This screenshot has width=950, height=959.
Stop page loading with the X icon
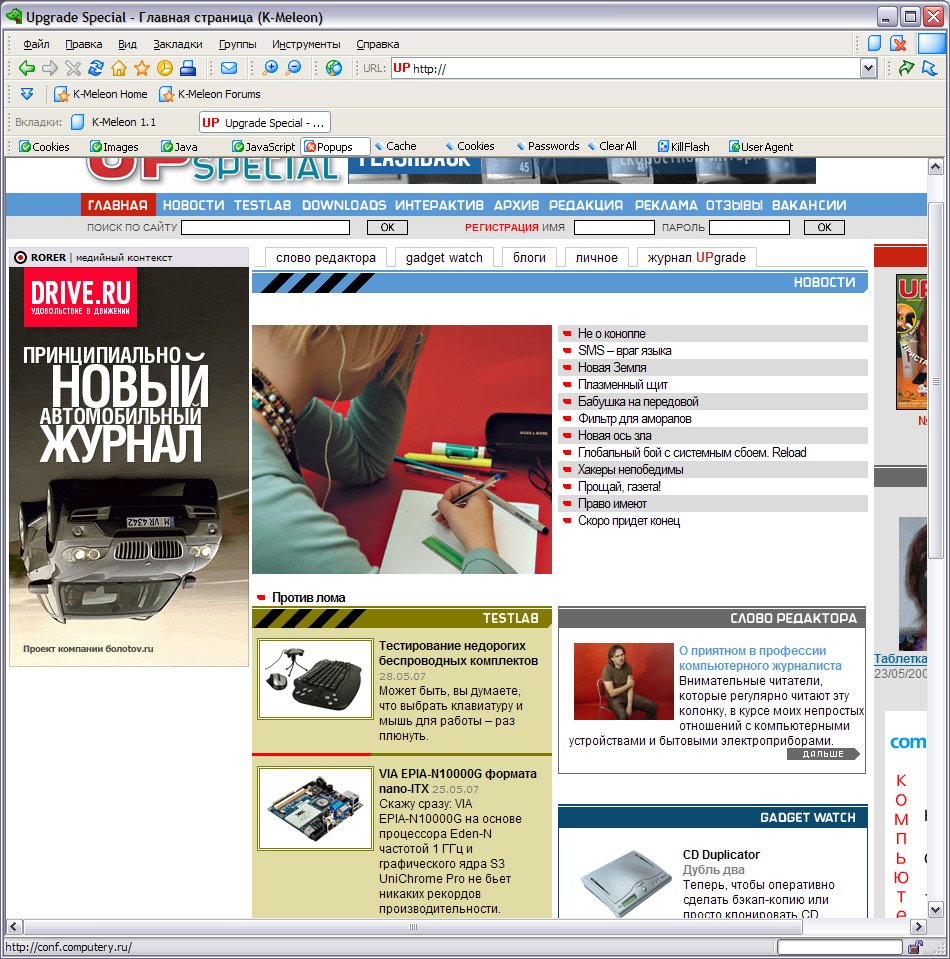point(73,68)
